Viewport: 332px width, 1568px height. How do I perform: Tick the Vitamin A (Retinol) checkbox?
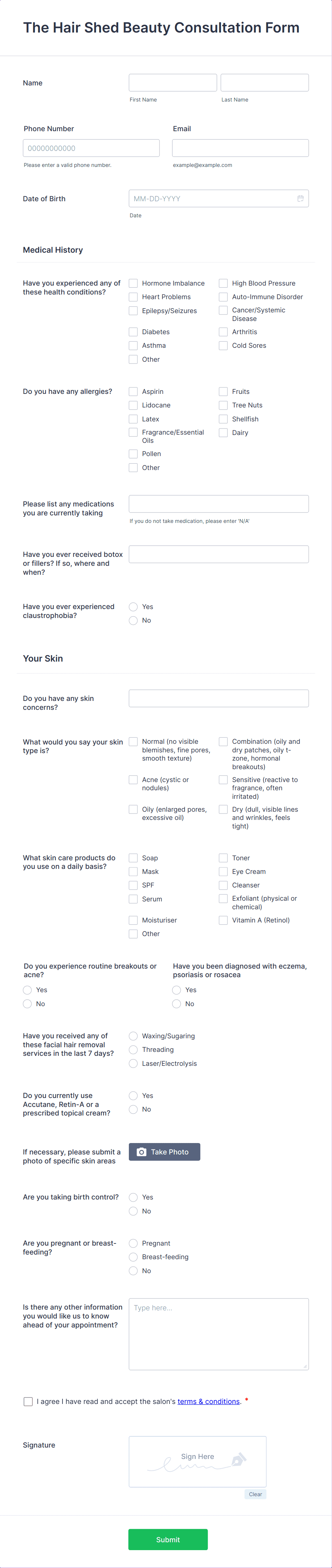point(223,920)
